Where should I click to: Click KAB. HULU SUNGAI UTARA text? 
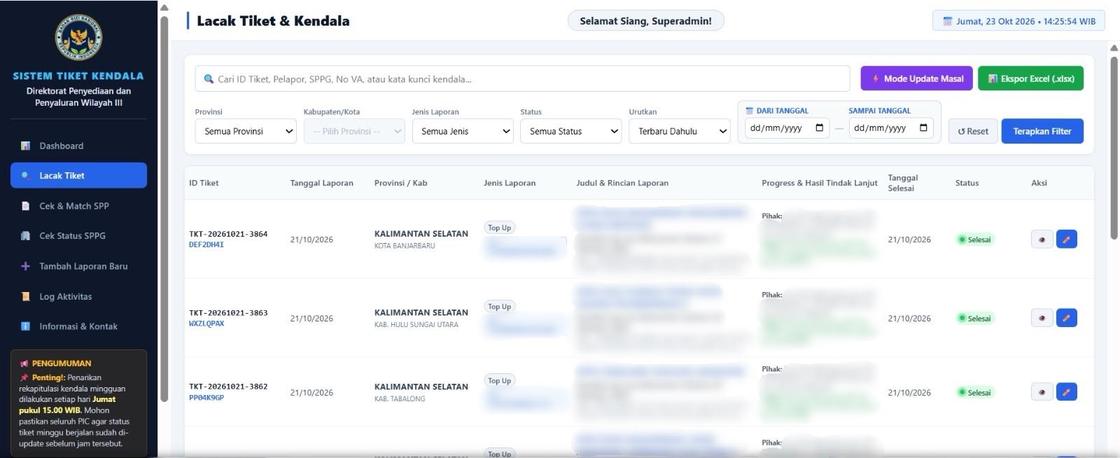416,324
